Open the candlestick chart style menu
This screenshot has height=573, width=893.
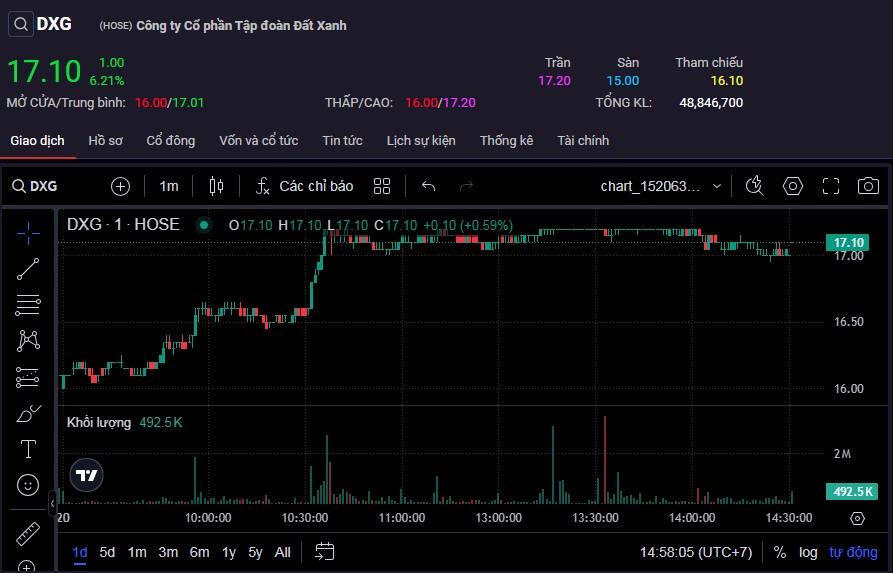(216, 186)
